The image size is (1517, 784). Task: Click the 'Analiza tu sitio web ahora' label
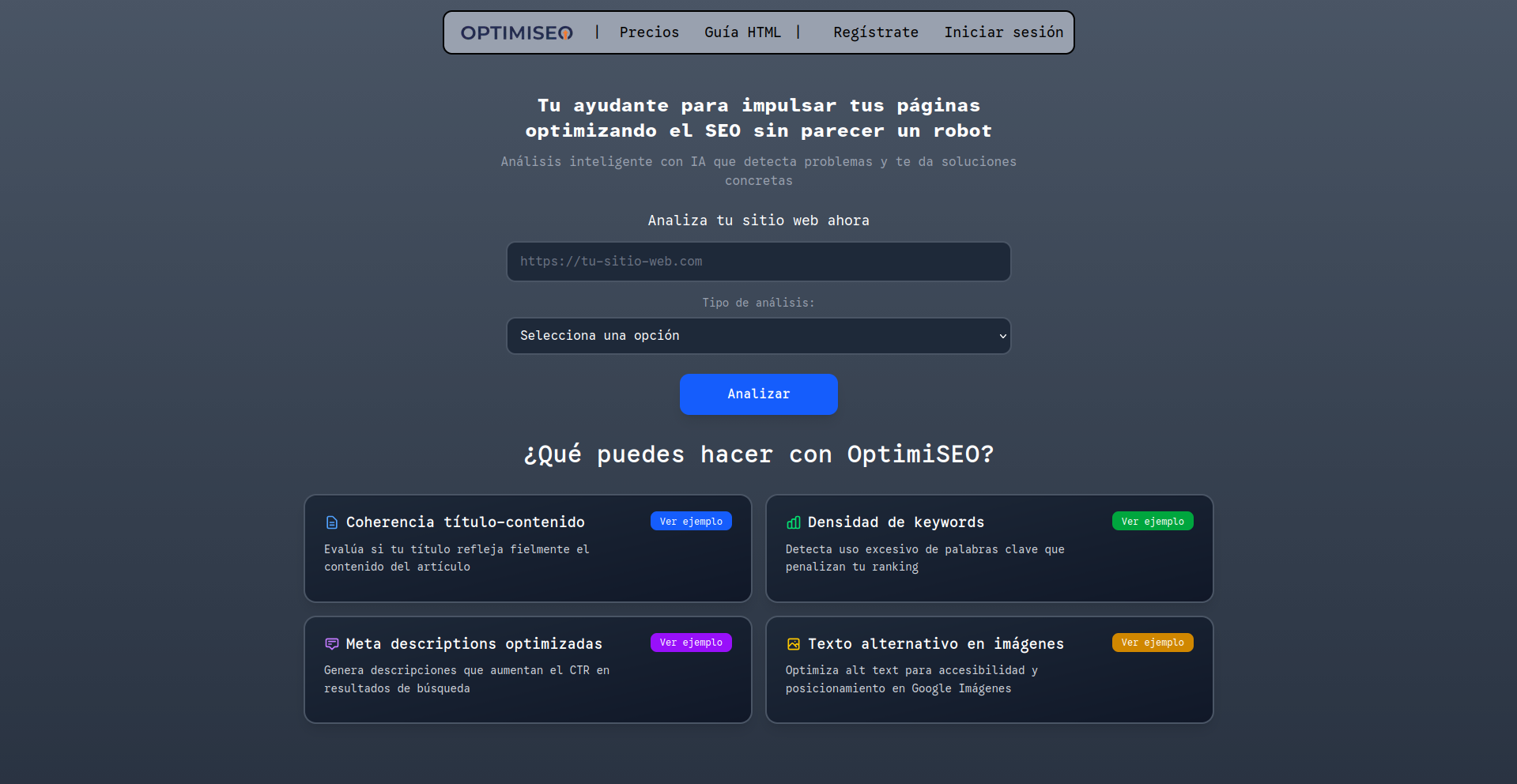759,220
